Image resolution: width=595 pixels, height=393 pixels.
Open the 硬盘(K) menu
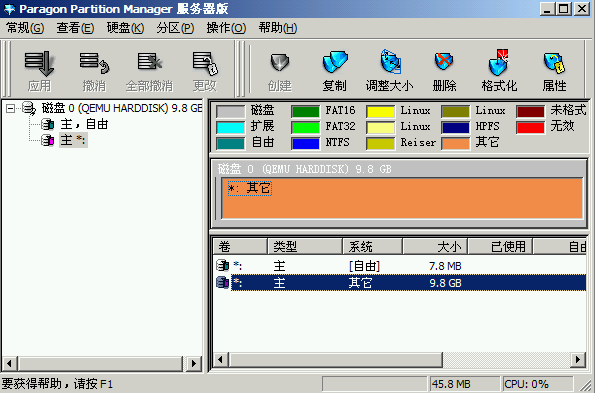(x=125, y=28)
